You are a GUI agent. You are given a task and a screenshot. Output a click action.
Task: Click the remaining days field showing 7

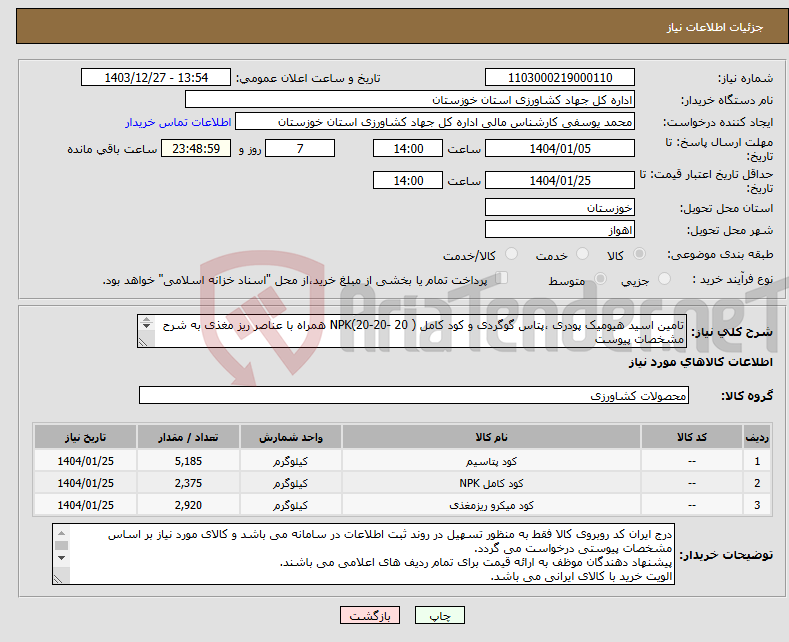(300, 148)
